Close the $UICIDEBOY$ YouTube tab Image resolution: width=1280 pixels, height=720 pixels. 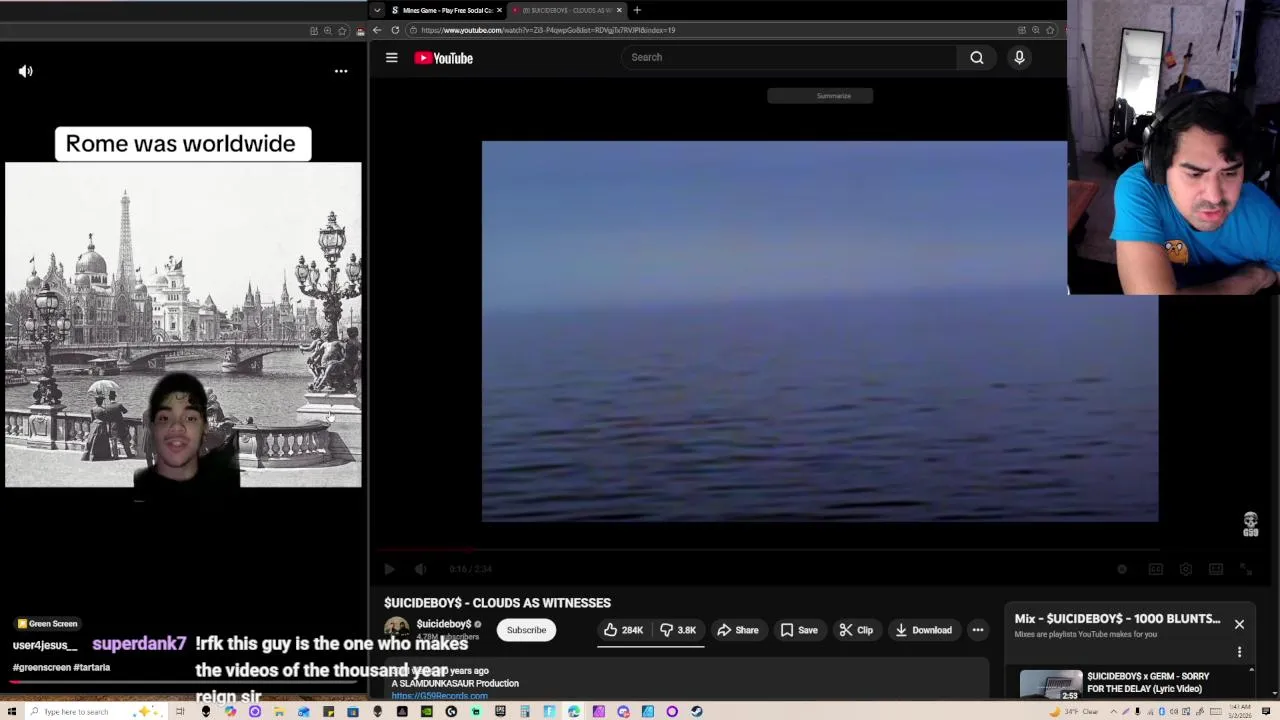(619, 10)
